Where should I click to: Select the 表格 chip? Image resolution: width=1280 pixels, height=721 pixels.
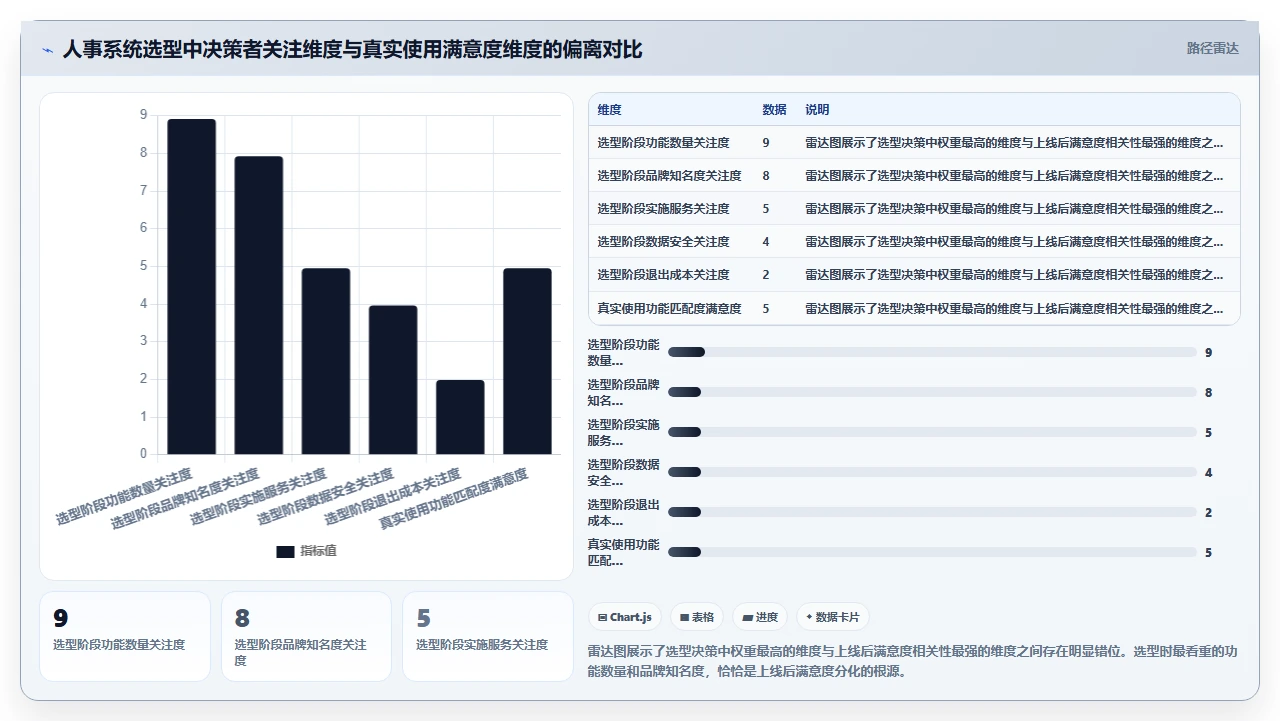point(697,617)
